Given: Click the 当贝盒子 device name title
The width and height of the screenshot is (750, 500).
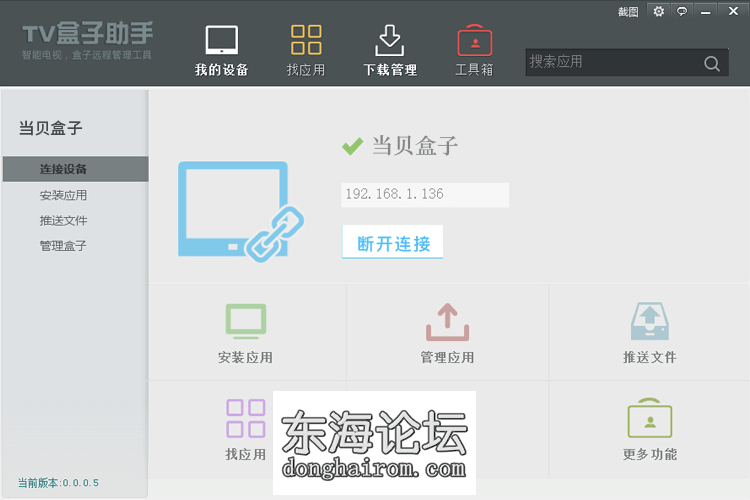Looking at the screenshot, I should pos(415,145).
